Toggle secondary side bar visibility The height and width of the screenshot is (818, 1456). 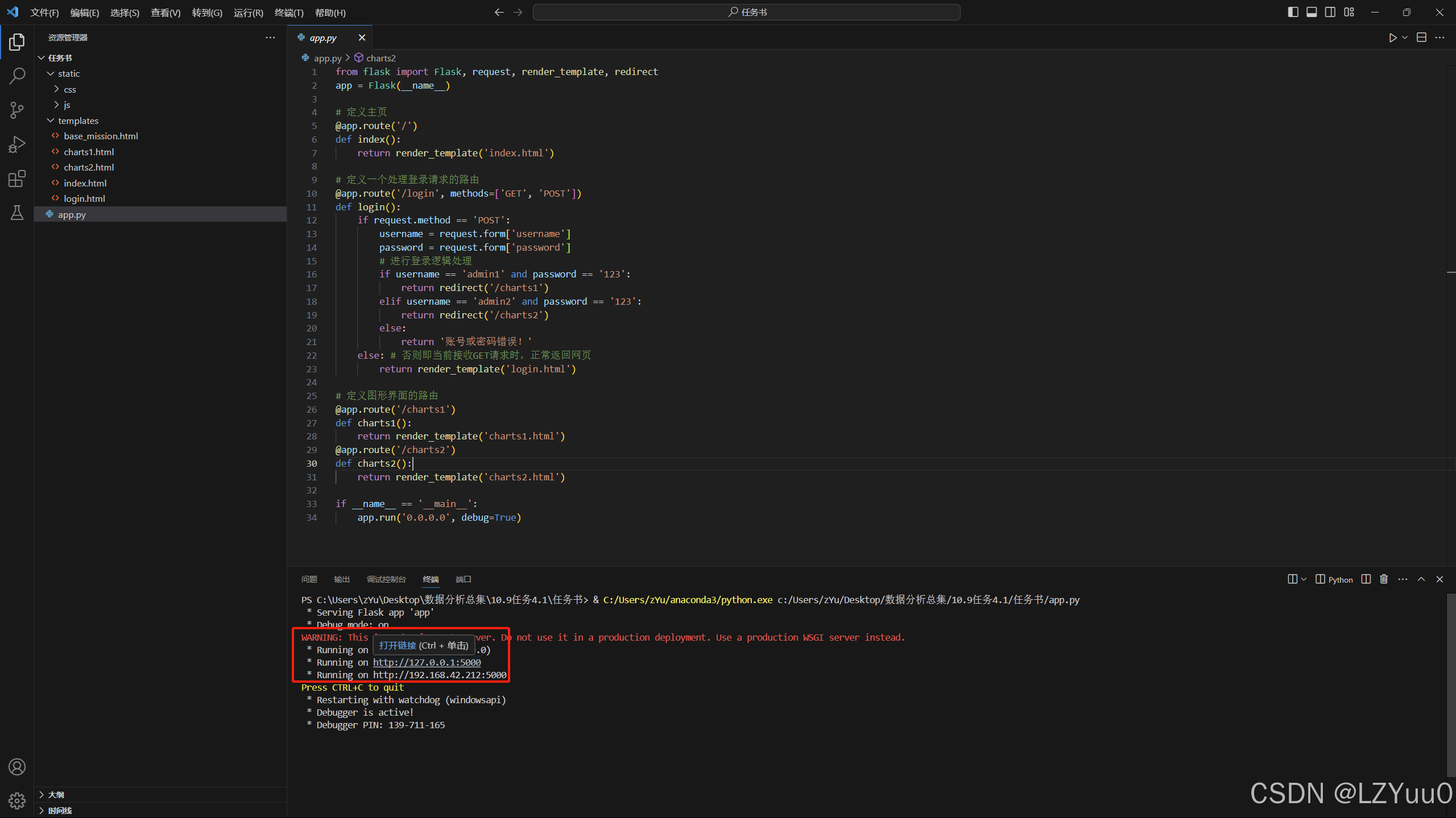pos(1330,12)
